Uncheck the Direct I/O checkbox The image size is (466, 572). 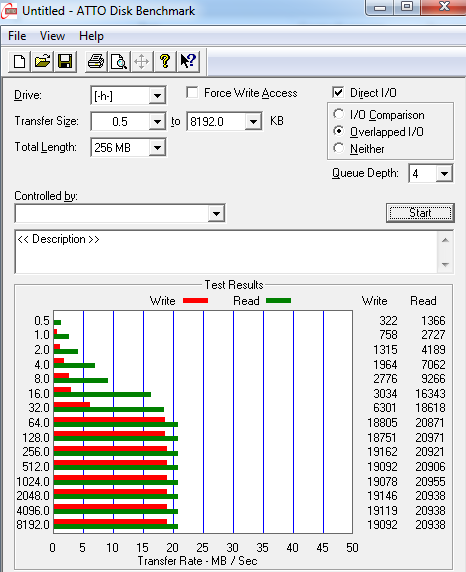tap(338, 92)
